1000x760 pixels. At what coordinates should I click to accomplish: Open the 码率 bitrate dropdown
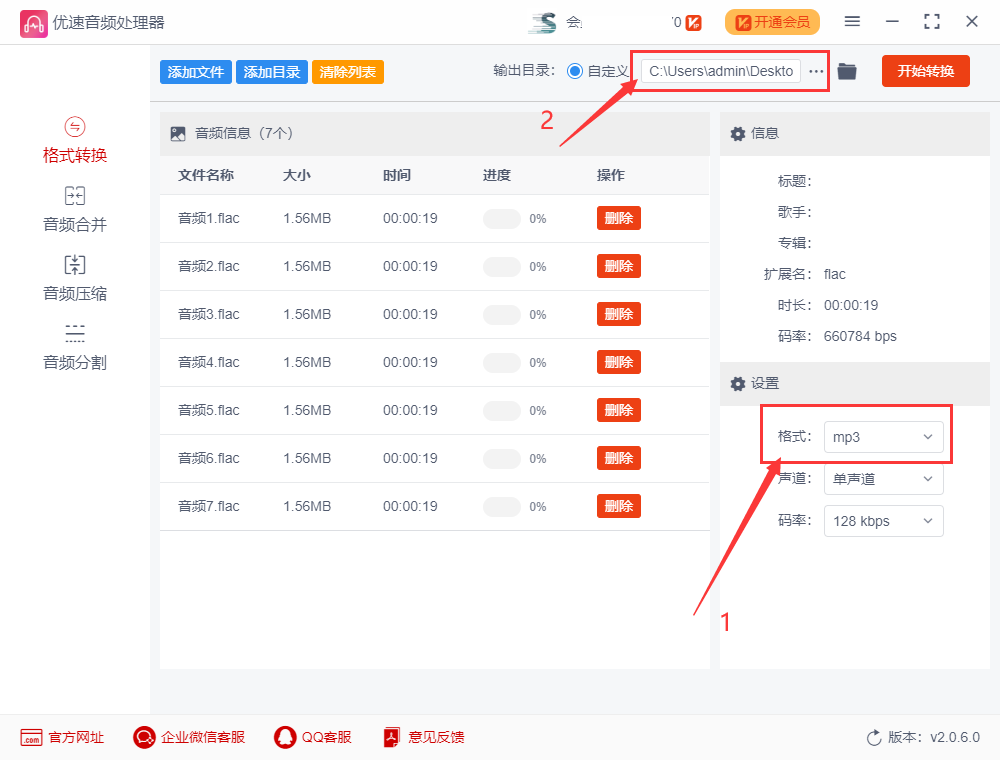coord(883,521)
